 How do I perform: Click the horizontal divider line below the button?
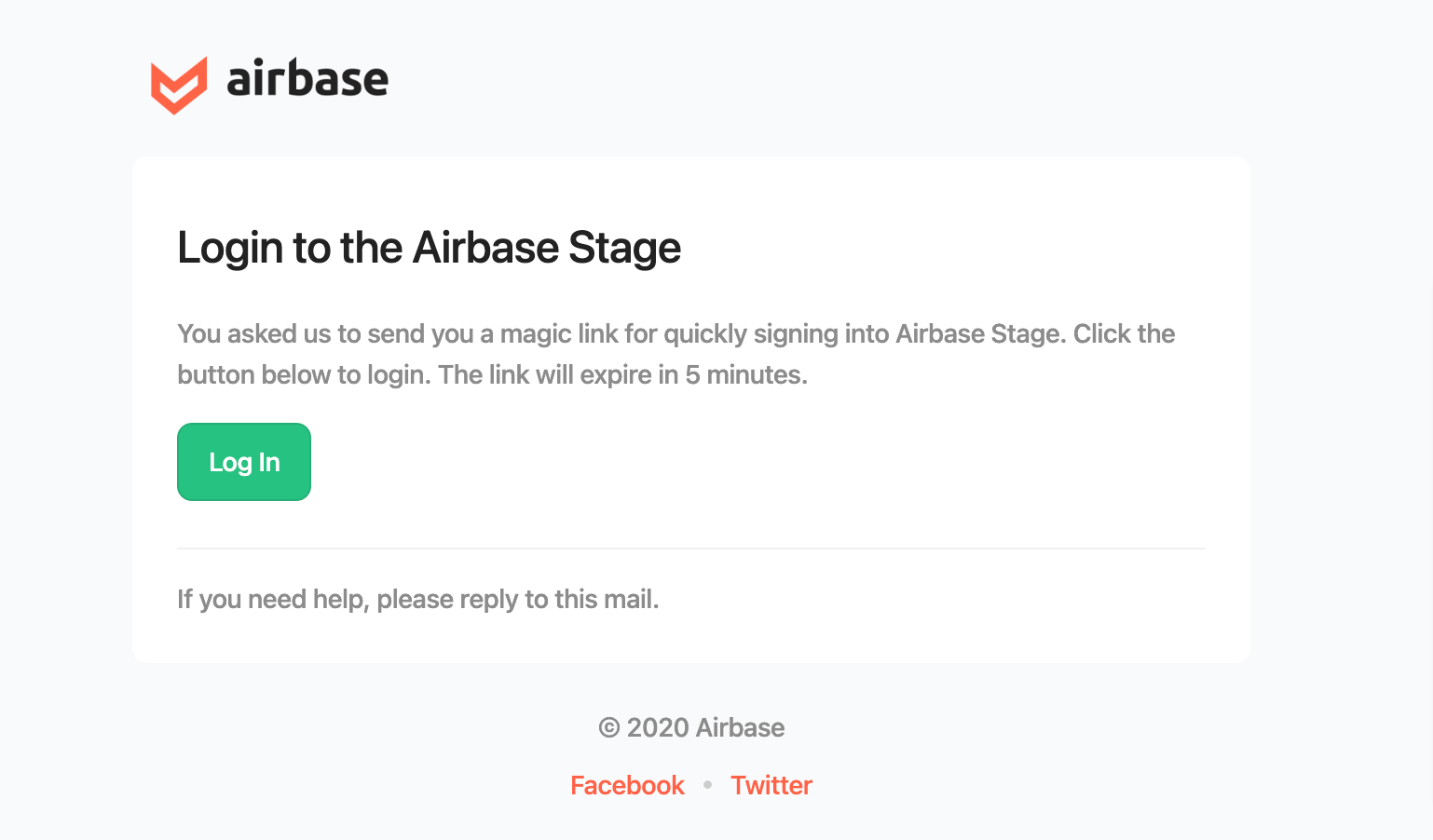point(691,549)
